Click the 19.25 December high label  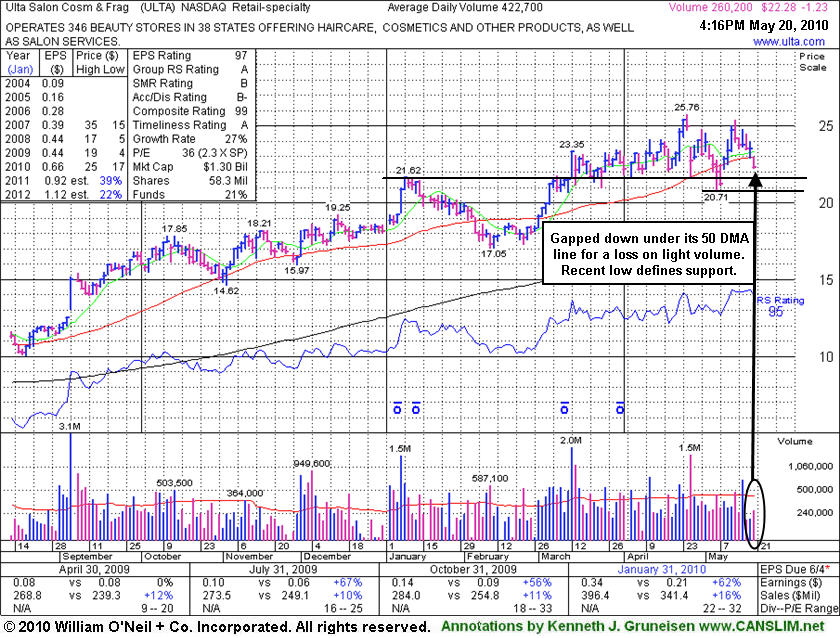(338, 207)
